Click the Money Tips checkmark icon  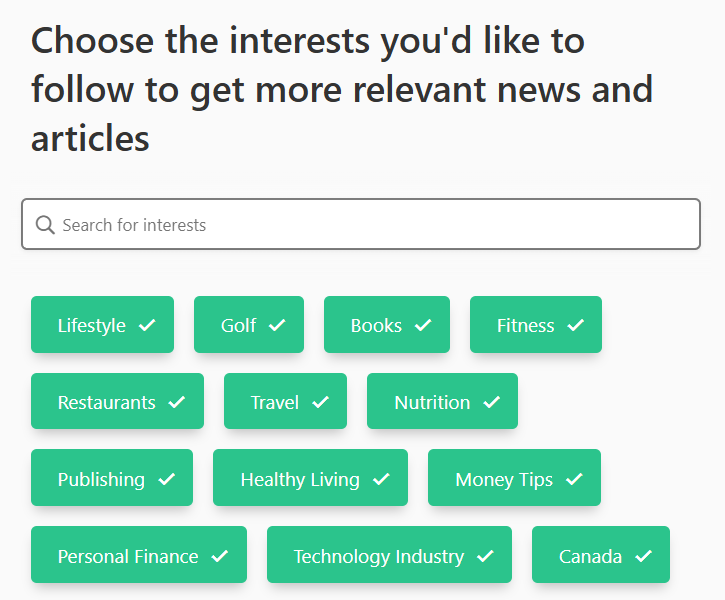pyautogui.click(x=574, y=479)
